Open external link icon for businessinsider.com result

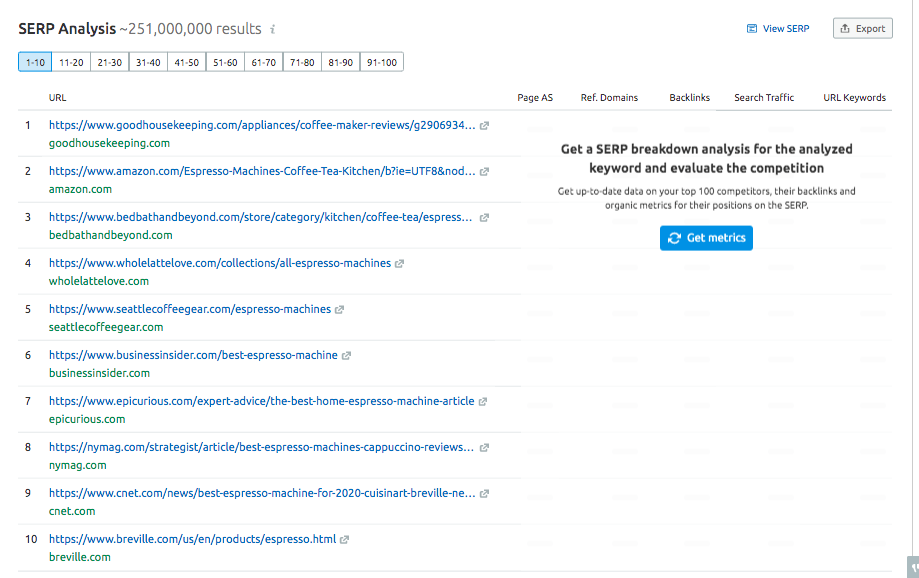pos(346,356)
